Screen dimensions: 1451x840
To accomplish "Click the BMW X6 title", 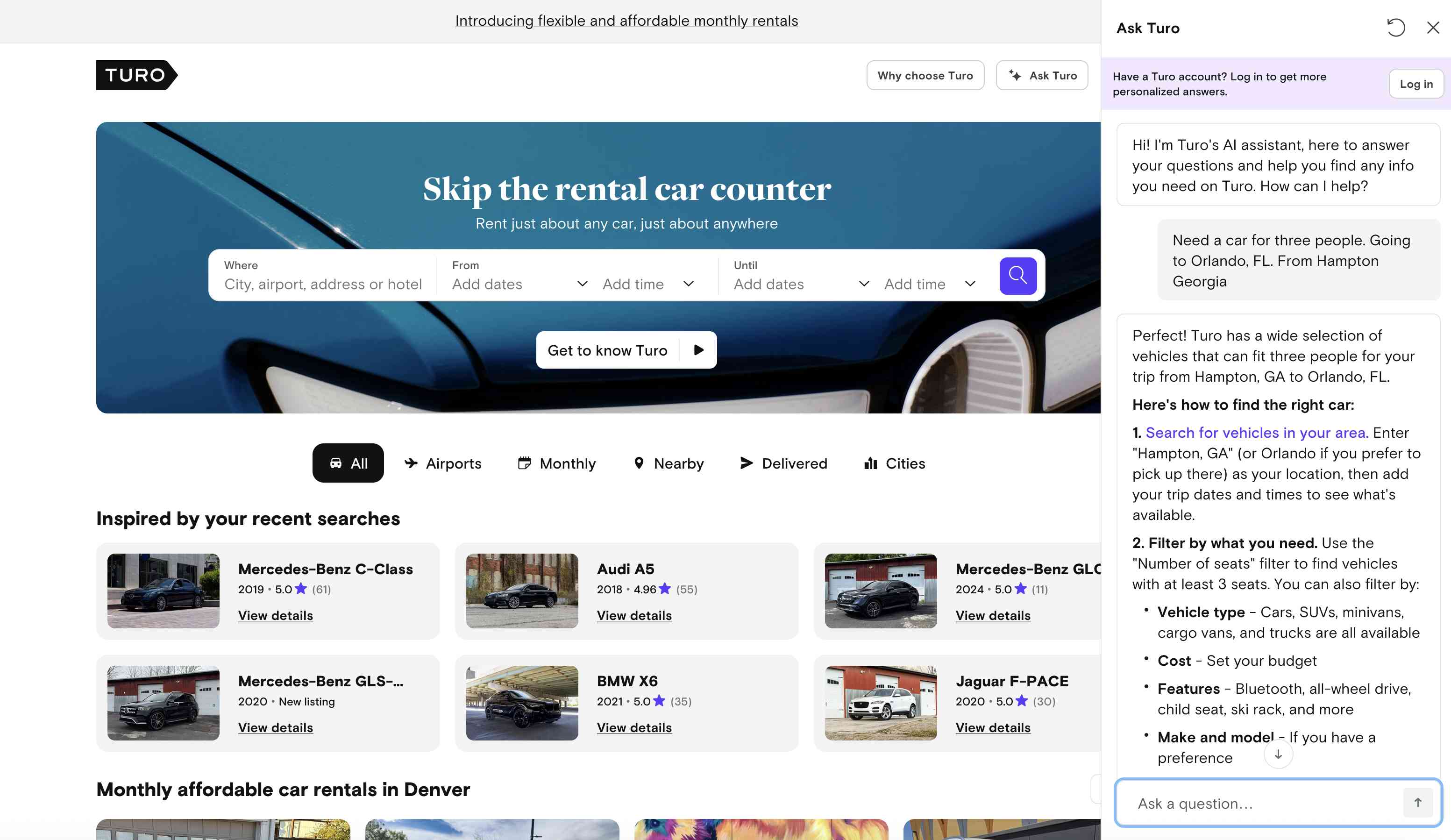I will pos(627,681).
